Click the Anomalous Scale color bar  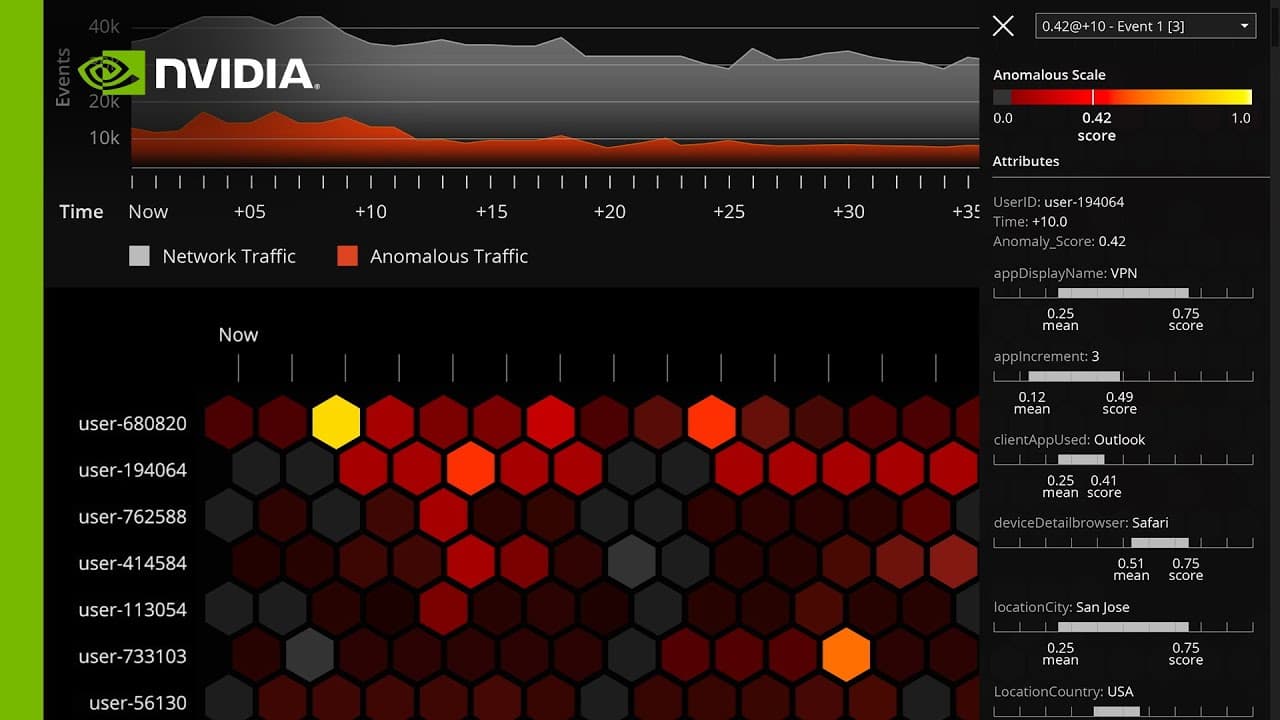point(1122,97)
